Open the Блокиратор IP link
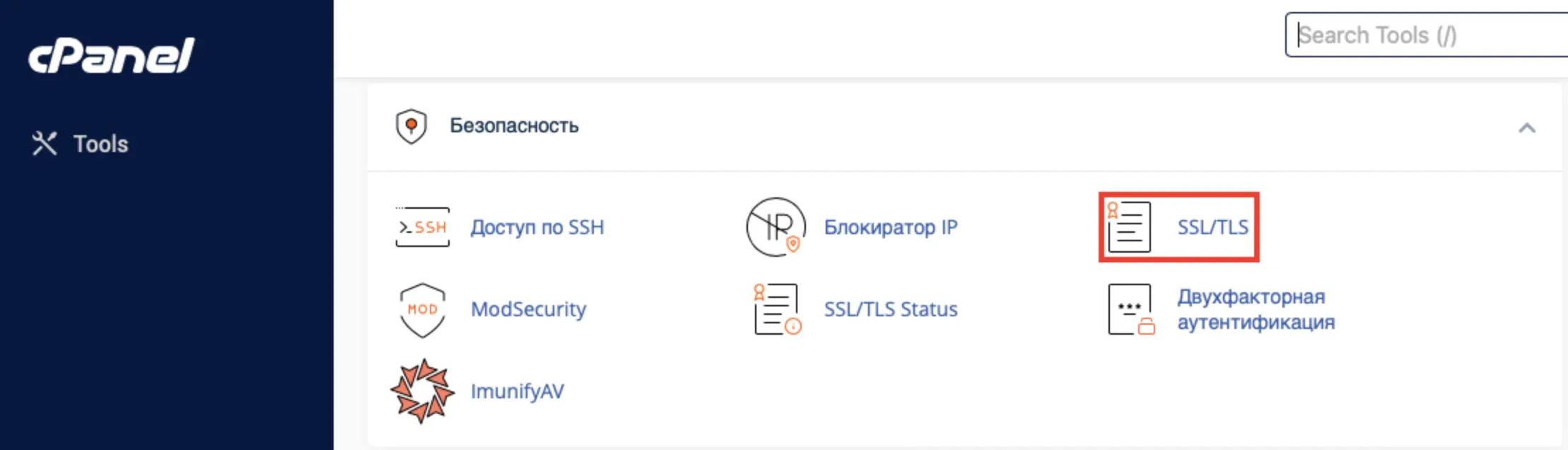The image size is (1568, 450). 891,227
